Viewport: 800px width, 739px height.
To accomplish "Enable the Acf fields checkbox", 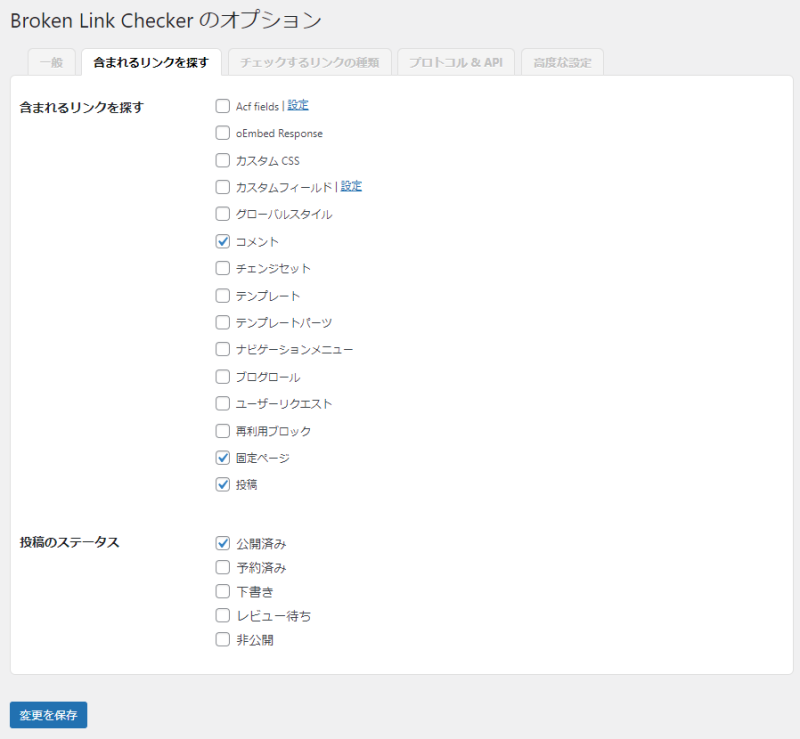I will coord(222,106).
